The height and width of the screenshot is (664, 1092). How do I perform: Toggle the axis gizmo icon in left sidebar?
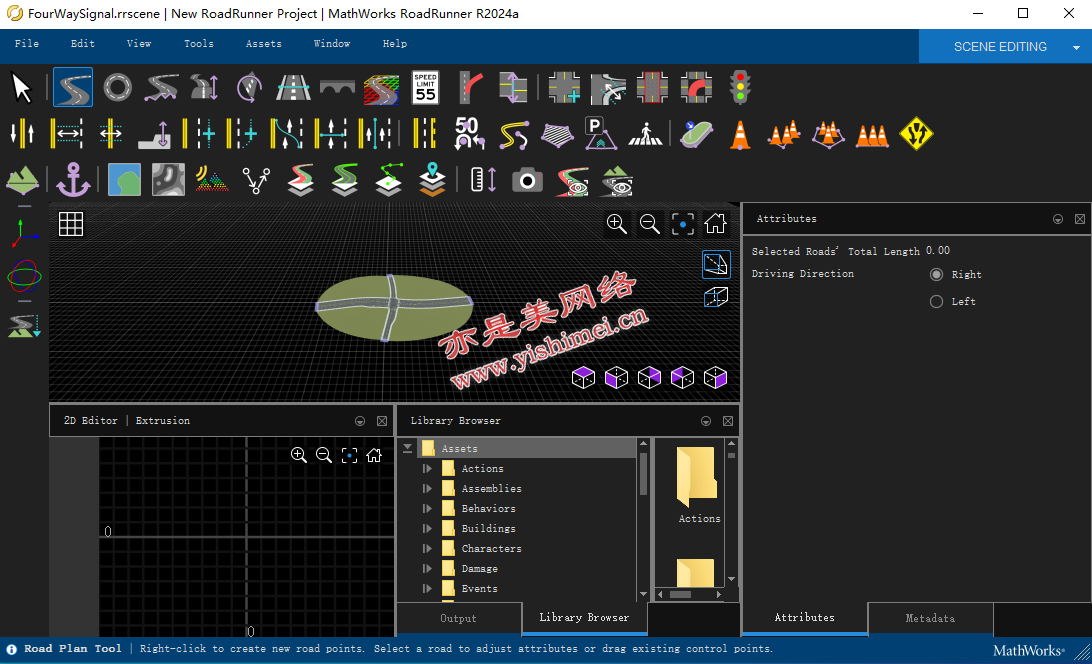pyautogui.click(x=23, y=233)
